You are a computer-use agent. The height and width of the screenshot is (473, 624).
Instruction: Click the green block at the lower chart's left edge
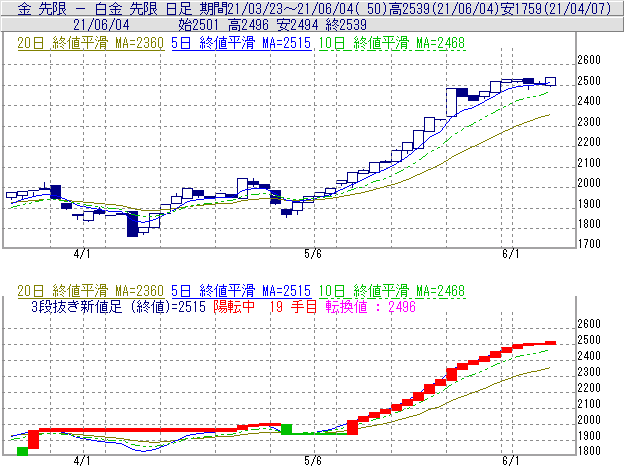23,451
